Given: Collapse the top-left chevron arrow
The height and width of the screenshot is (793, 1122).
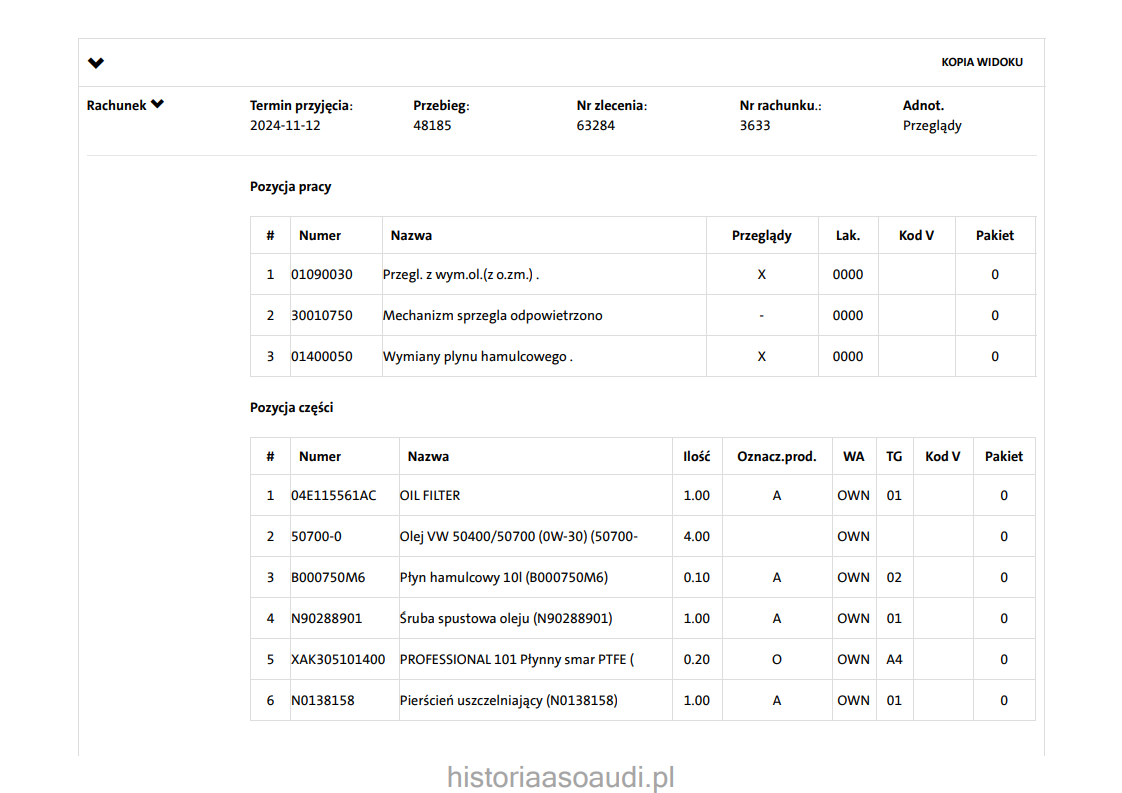Looking at the screenshot, I should click(96, 63).
